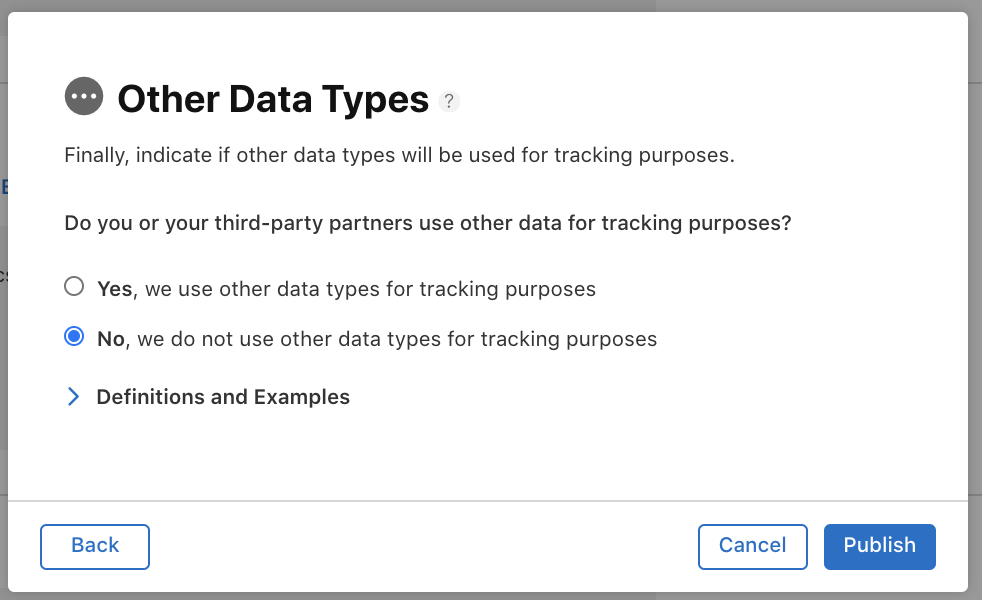
Task: Publish the privacy responses
Action: 879,547
